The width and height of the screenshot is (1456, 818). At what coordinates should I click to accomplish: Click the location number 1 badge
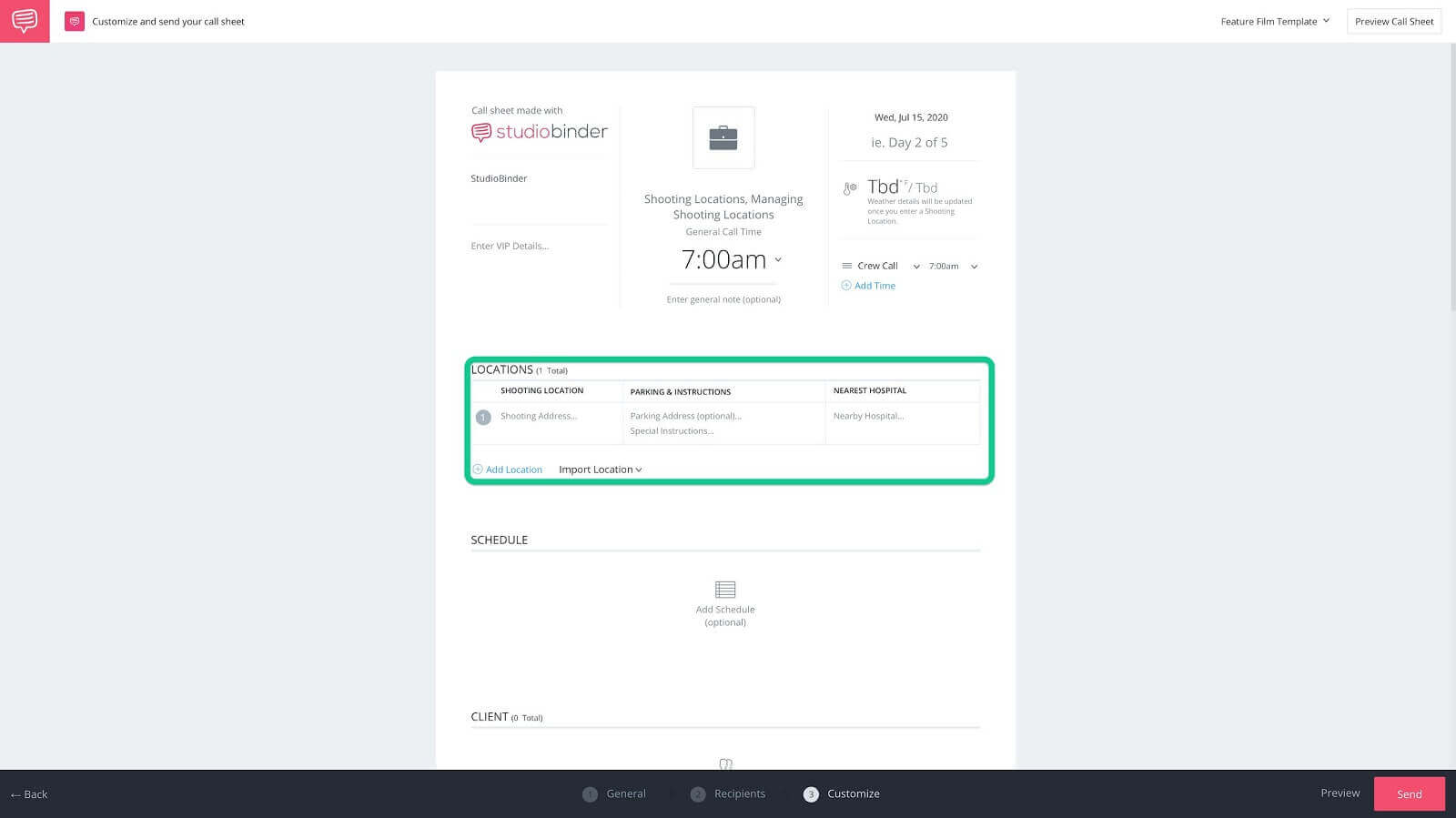[x=483, y=417]
